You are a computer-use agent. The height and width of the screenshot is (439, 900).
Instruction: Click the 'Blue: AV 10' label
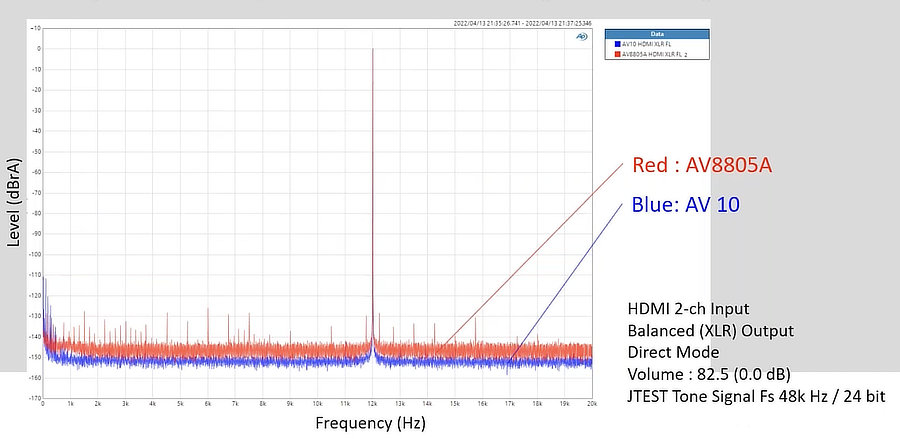pos(685,204)
